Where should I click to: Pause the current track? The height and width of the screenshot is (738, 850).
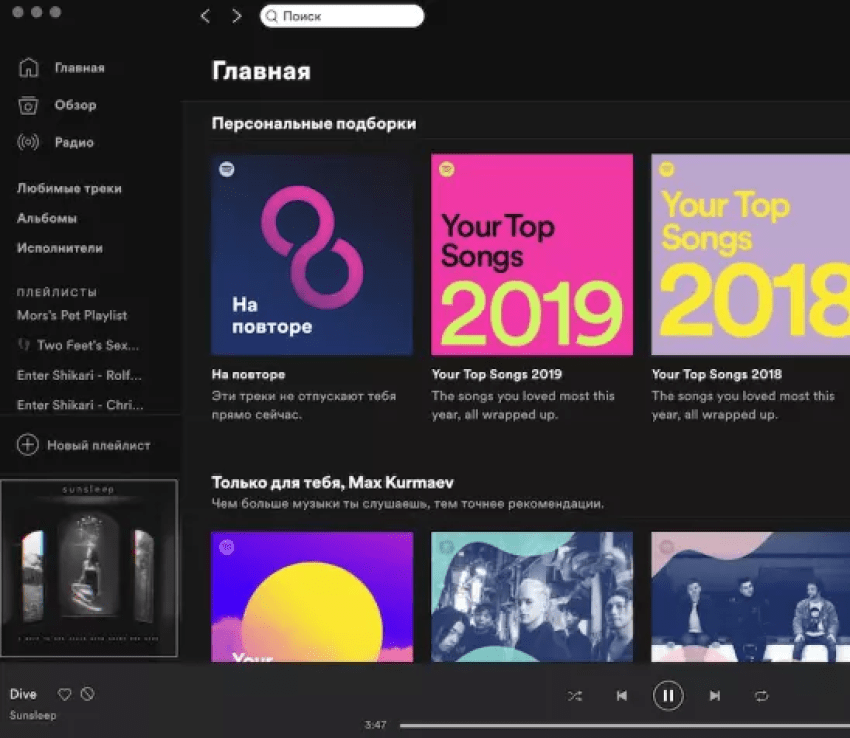(x=668, y=696)
